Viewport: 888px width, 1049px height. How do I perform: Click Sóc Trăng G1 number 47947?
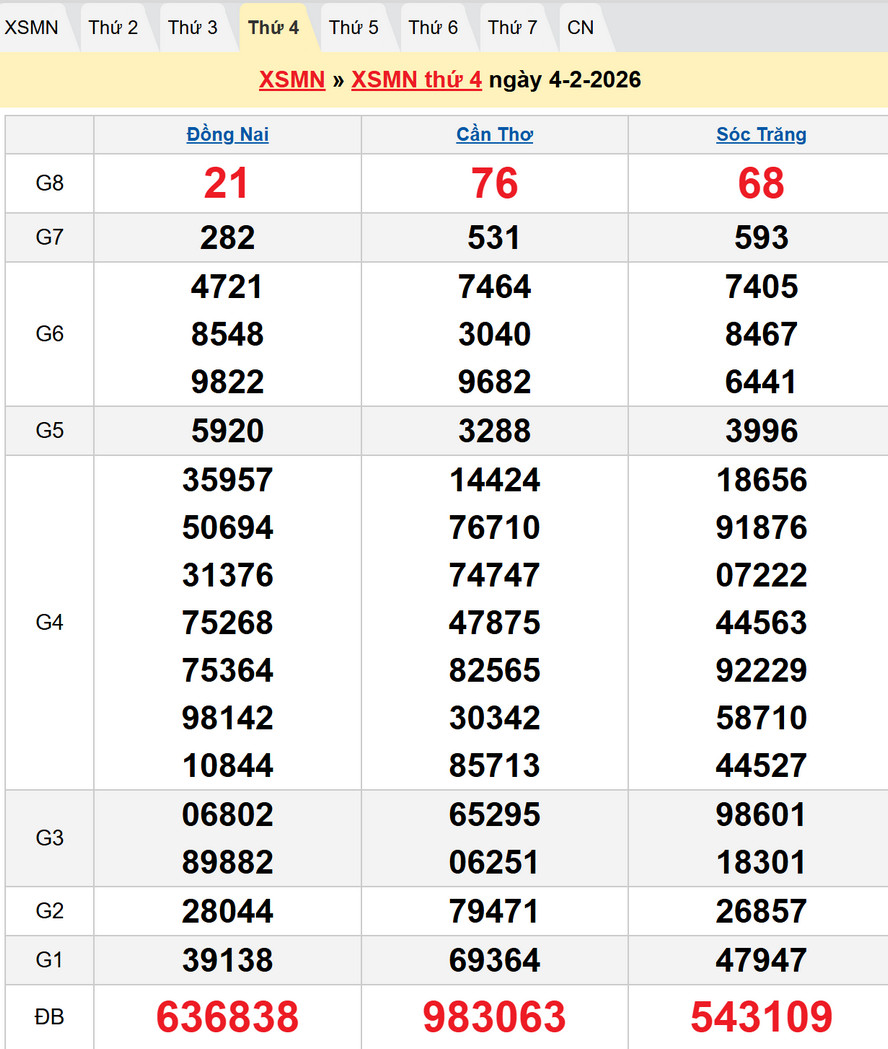click(x=761, y=960)
